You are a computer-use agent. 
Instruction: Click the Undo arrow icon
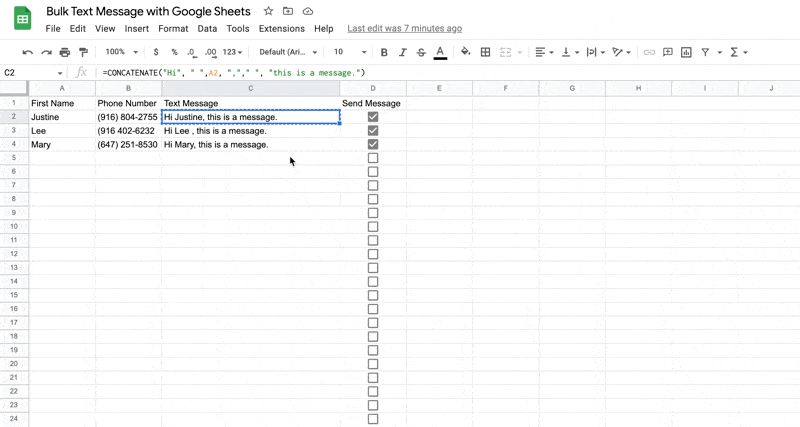click(x=28, y=52)
